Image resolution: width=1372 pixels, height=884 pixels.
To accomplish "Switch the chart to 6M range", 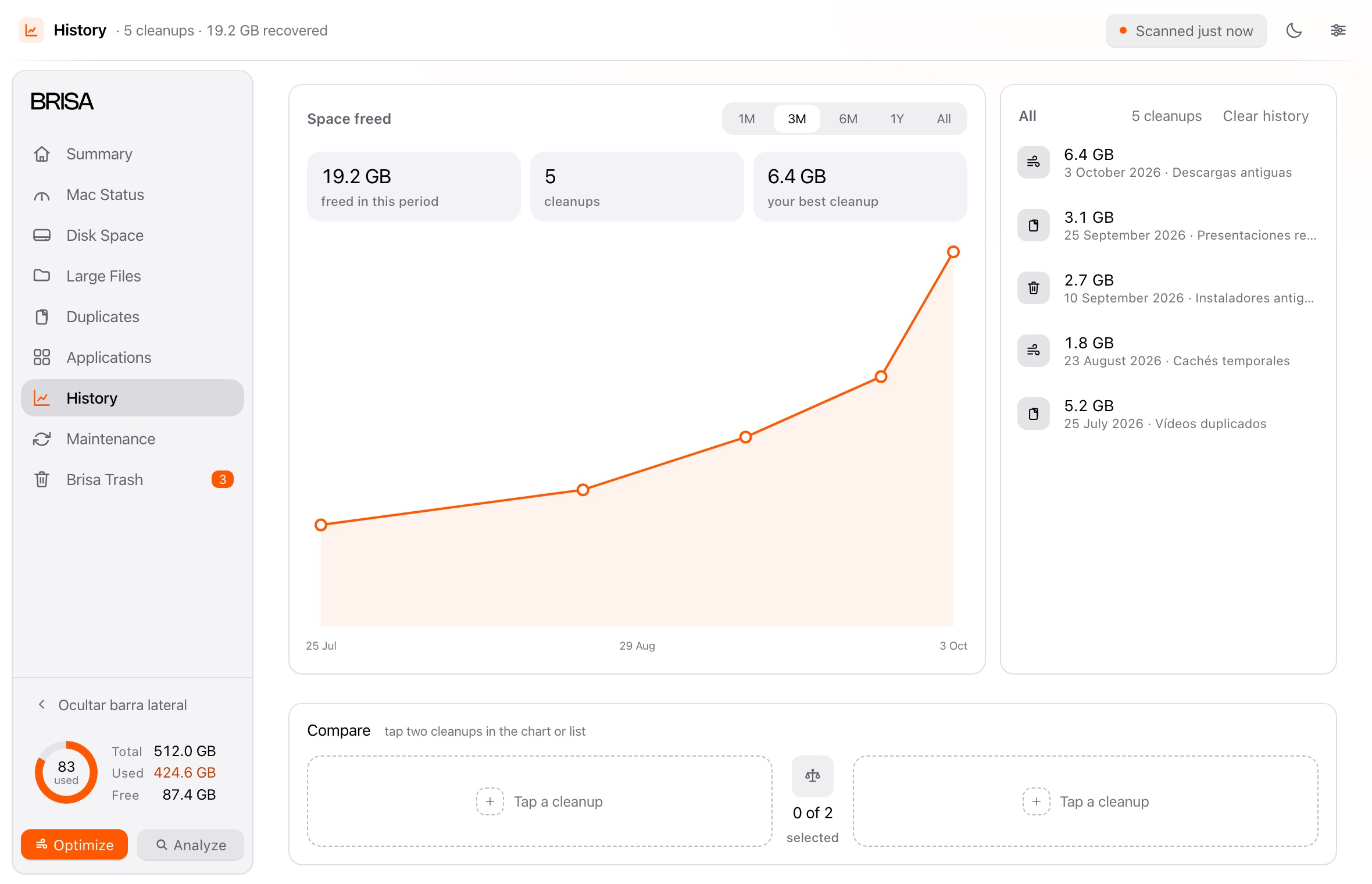I will (848, 119).
